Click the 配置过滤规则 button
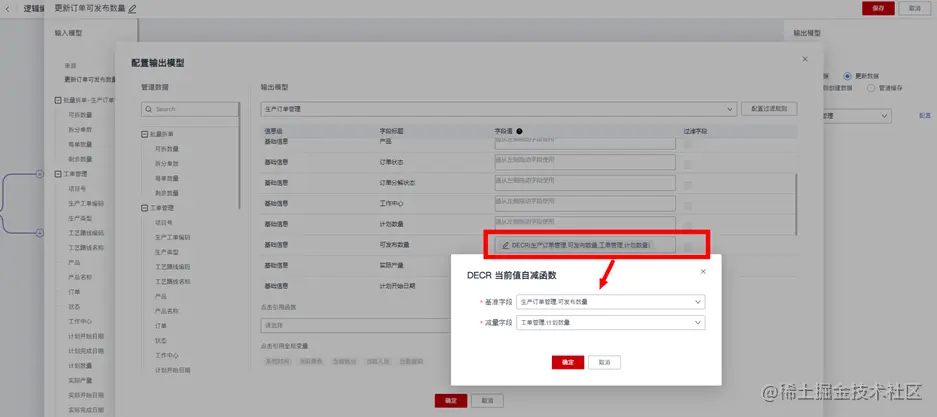Screen dimensions: 937x417 tap(769, 109)
